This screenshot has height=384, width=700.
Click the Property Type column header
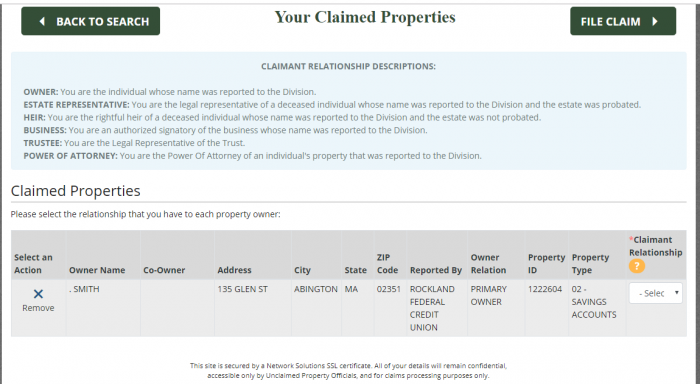tap(590, 263)
